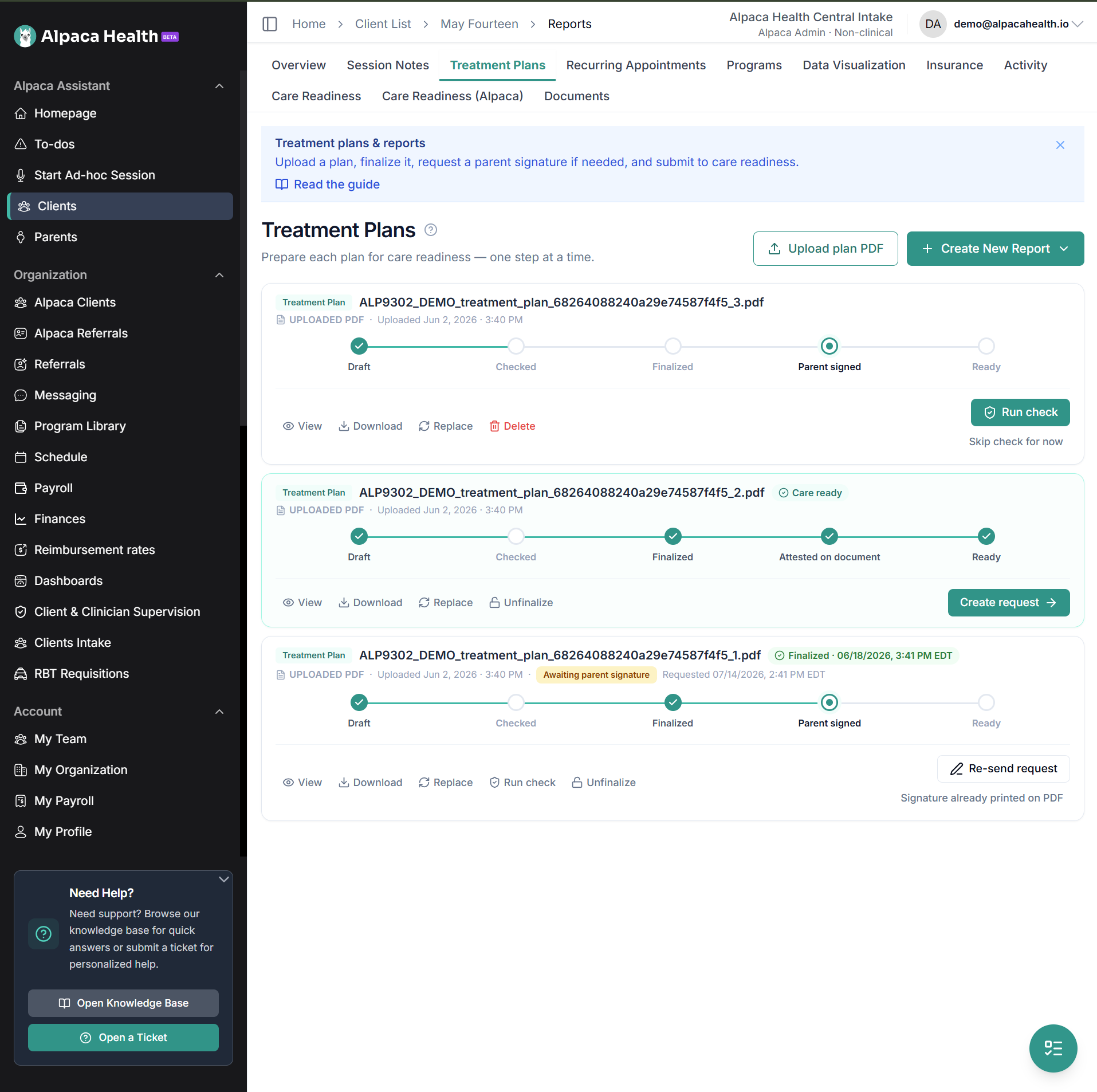Viewport: 1097px width, 1092px height.
Task: Delete the treatment_plan_3.pdf plan
Action: [x=513, y=426]
